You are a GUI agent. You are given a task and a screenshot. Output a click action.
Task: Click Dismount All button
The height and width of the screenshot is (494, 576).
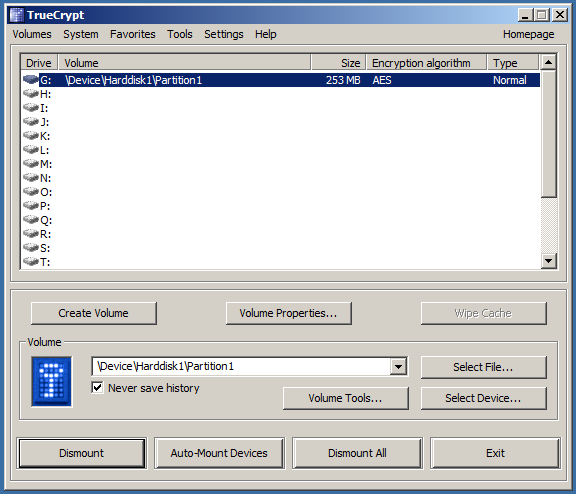tap(357, 453)
